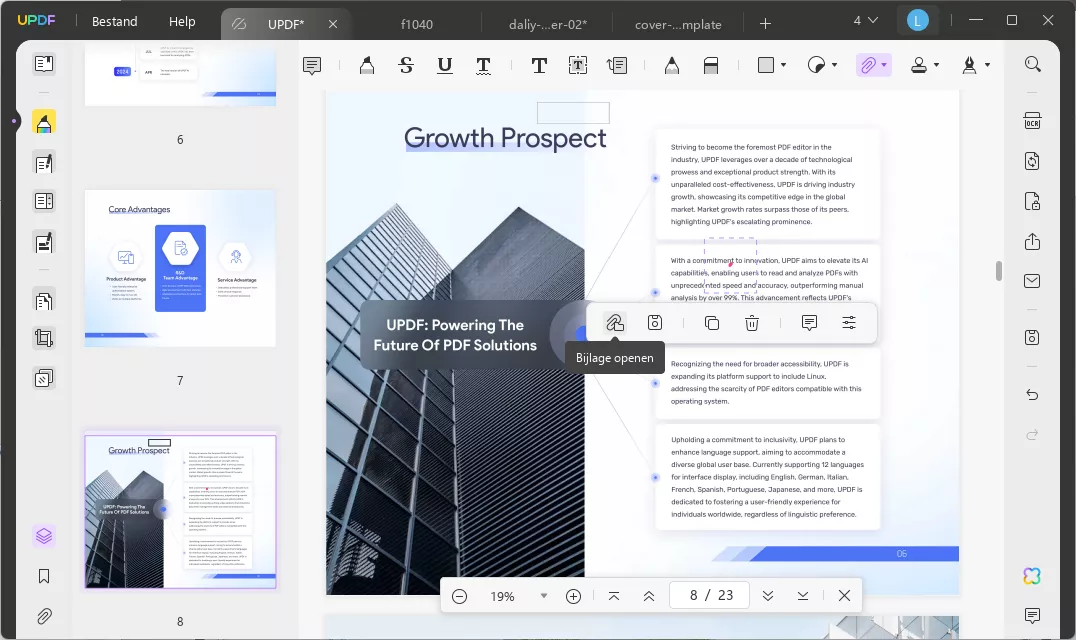Image resolution: width=1076 pixels, height=640 pixels.
Task: Zoom out with the minus button
Action: tap(460, 597)
